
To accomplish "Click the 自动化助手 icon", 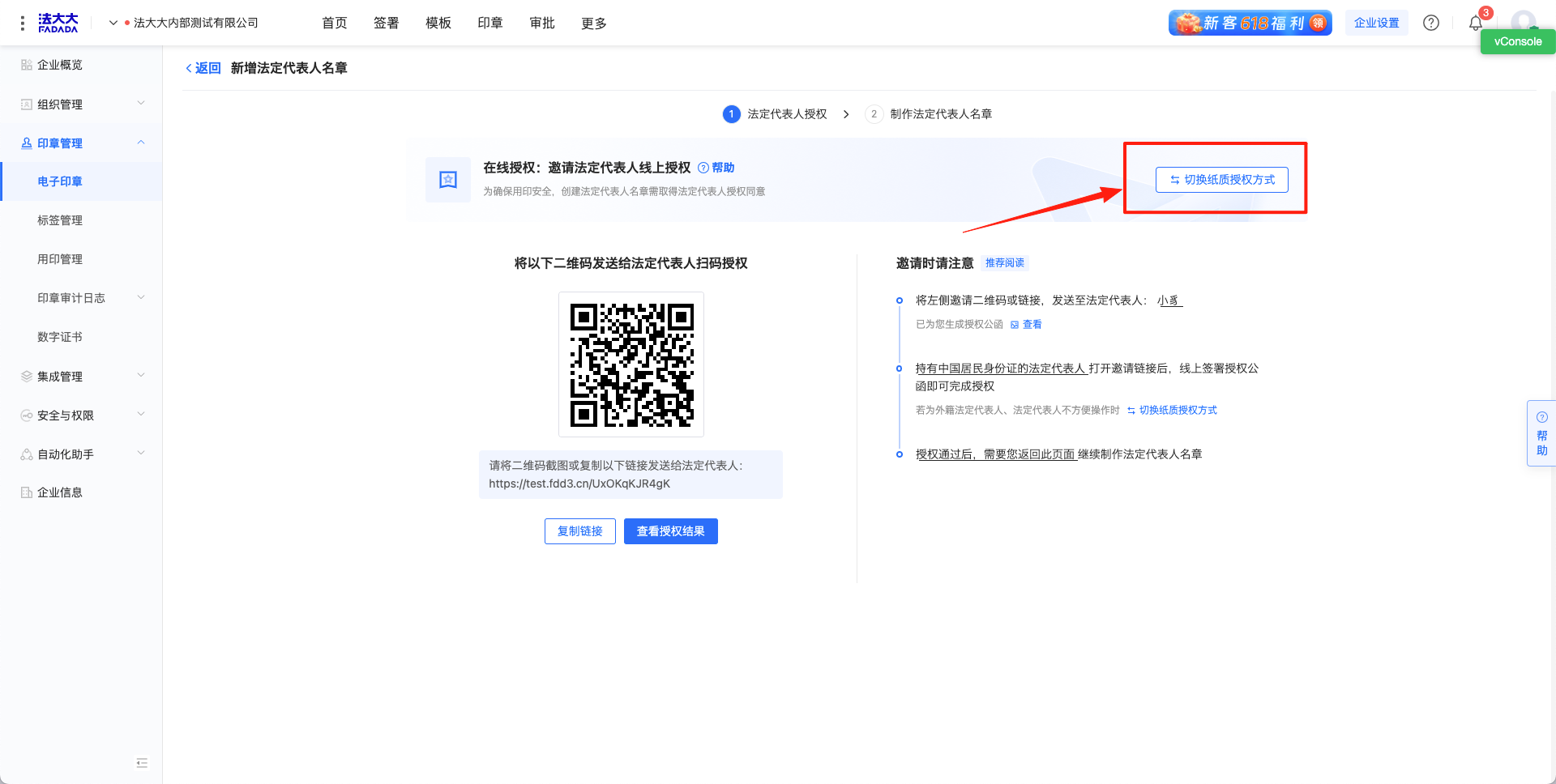I will click(x=27, y=454).
